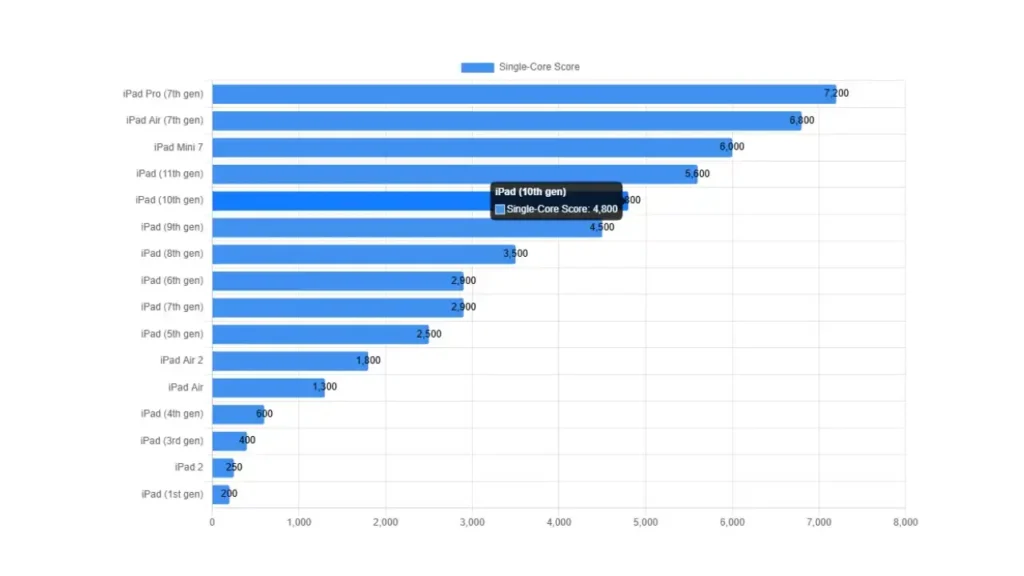The width and height of the screenshot is (1024, 576).
Task: Click the tooltip color box beside Single-Core Score
Action: [500, 210]
